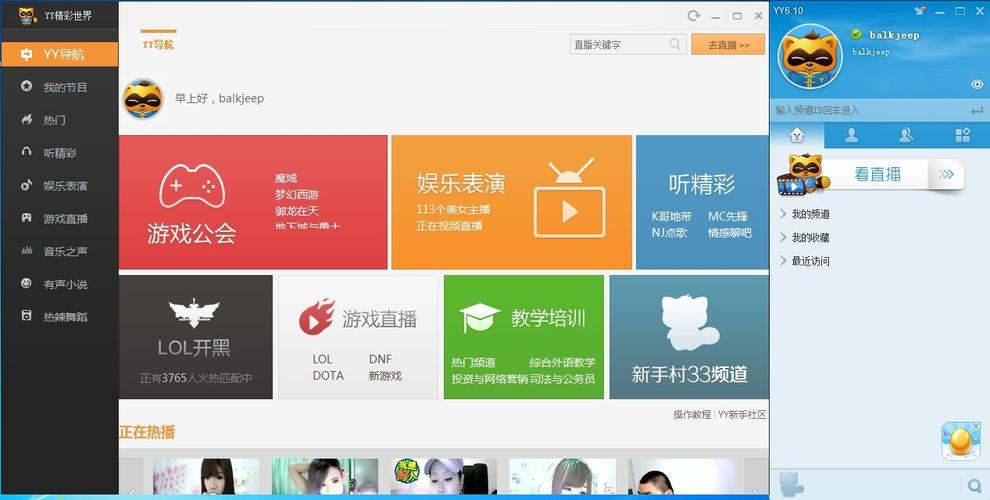
Task: Click the search magnifier icon
Action: (x=675, y=44)
